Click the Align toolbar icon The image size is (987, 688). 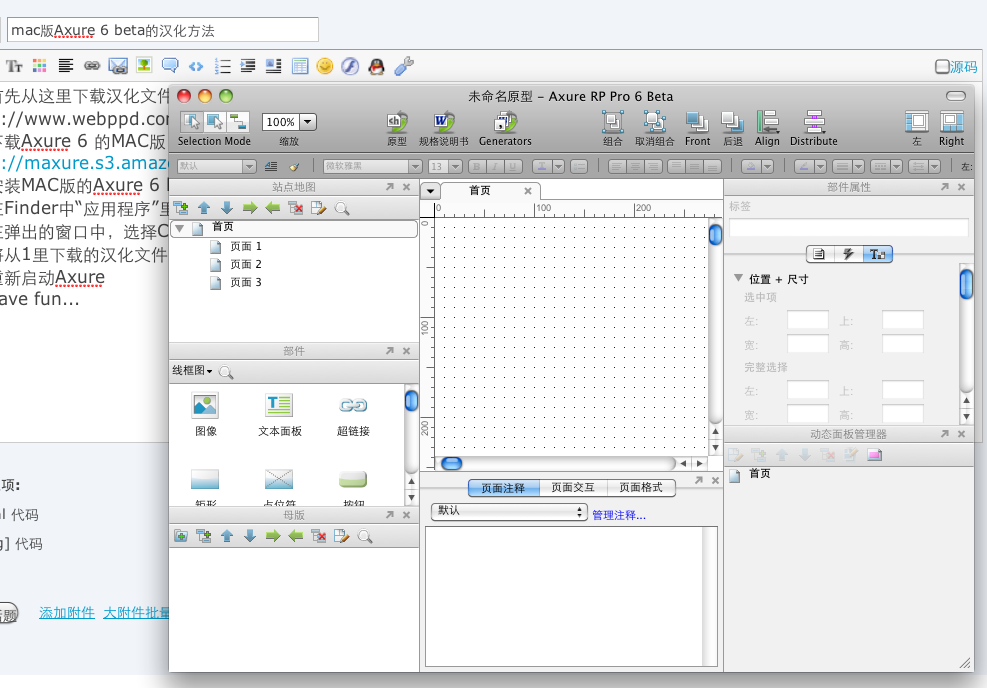[767, 121]
